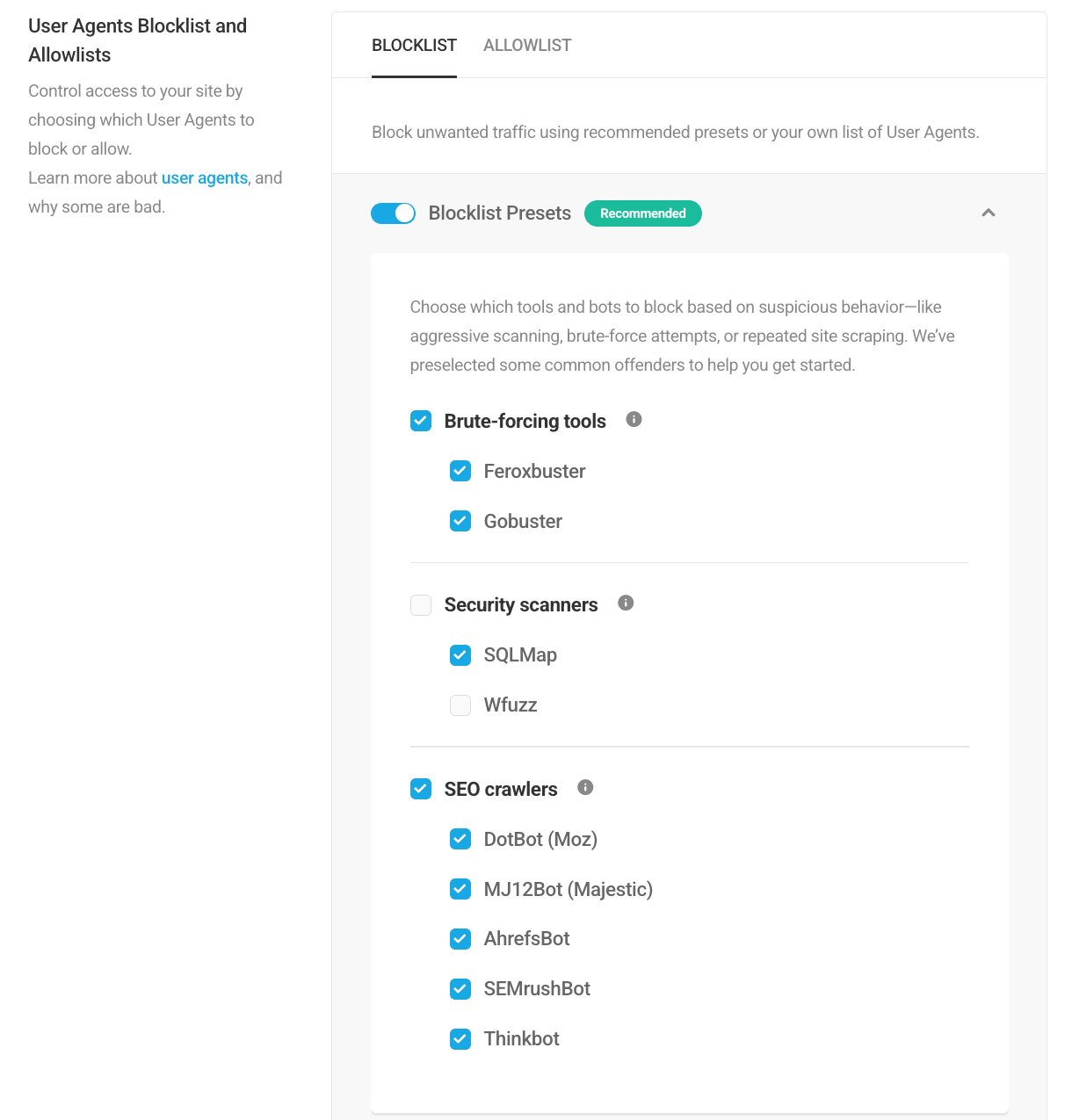Enable blocking for Wfuzz
Viewport: 1072px width, 1120px height.
460,705
